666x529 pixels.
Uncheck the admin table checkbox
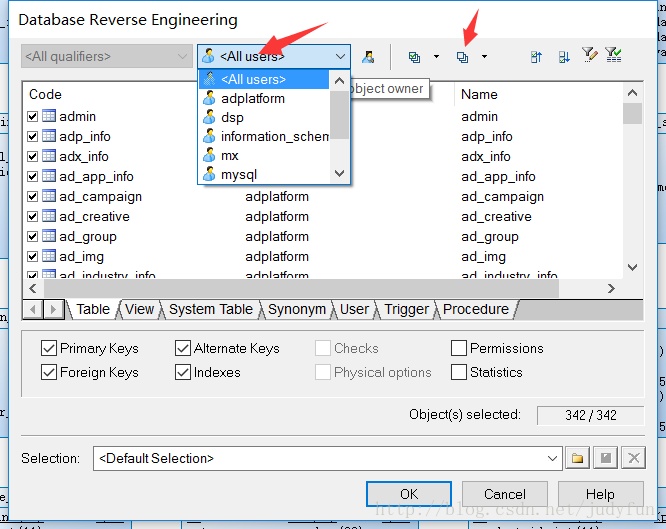point(33,116)
